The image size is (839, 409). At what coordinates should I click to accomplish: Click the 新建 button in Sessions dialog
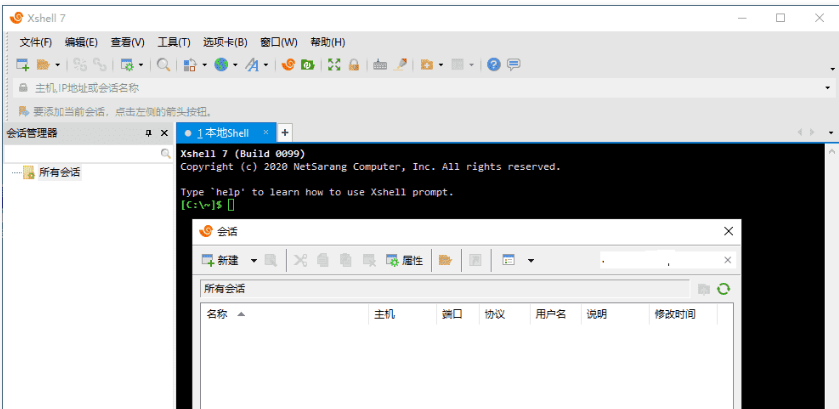point(220,261)
